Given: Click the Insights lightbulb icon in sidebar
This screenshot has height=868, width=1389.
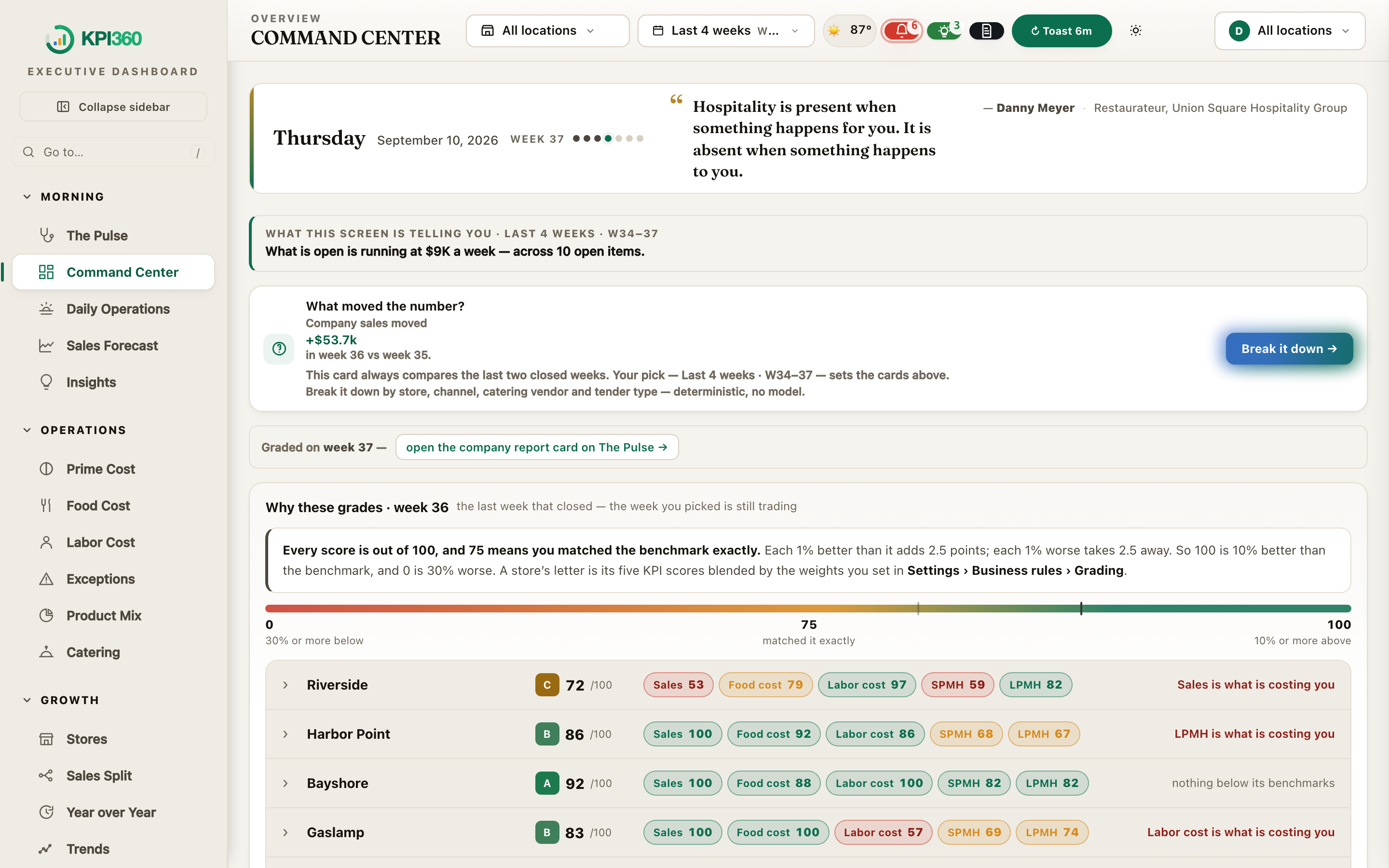Looking at the screenshot, I should (46, 382).
